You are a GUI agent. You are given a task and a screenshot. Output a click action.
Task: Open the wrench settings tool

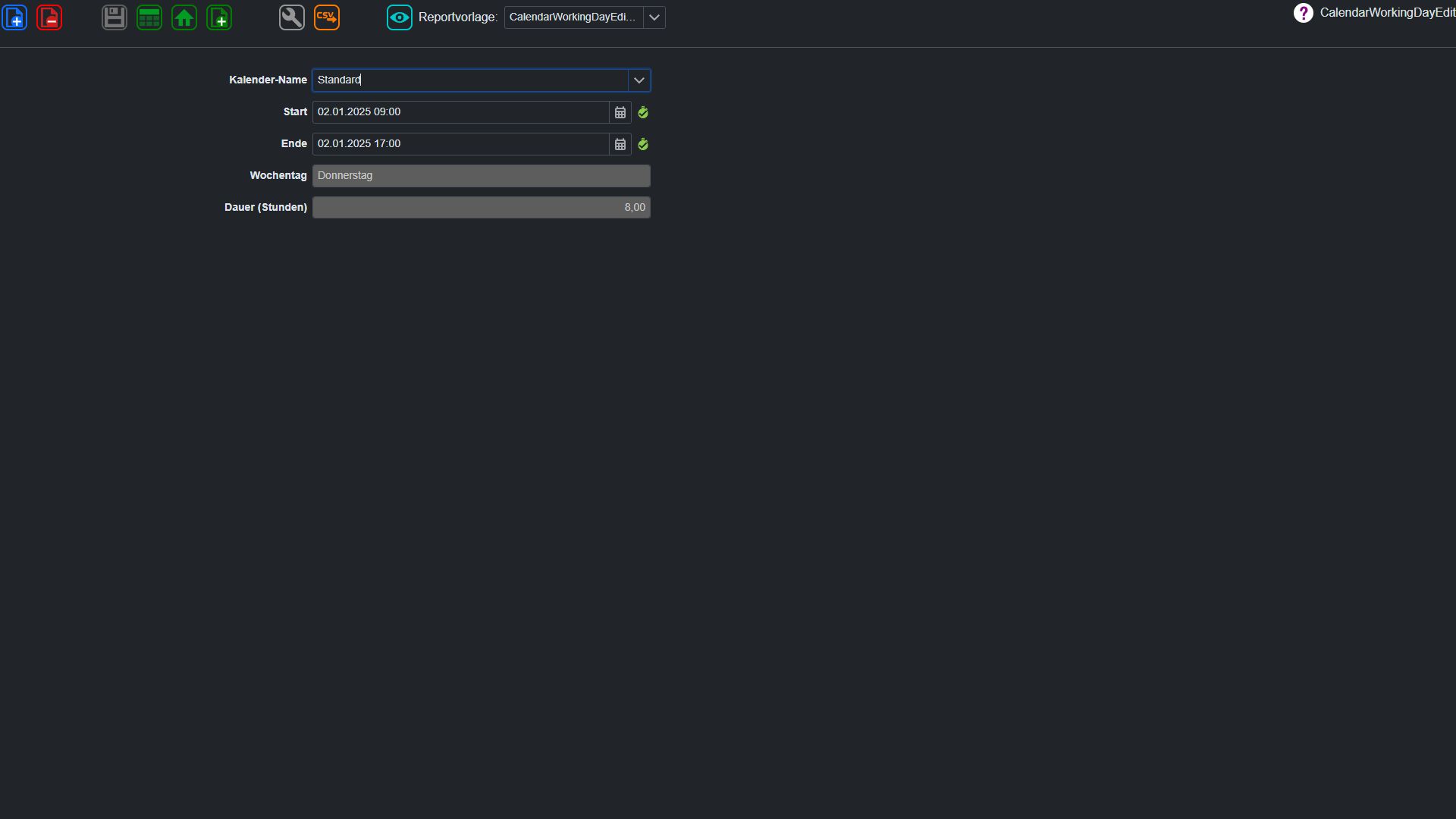tap(292, 17)
